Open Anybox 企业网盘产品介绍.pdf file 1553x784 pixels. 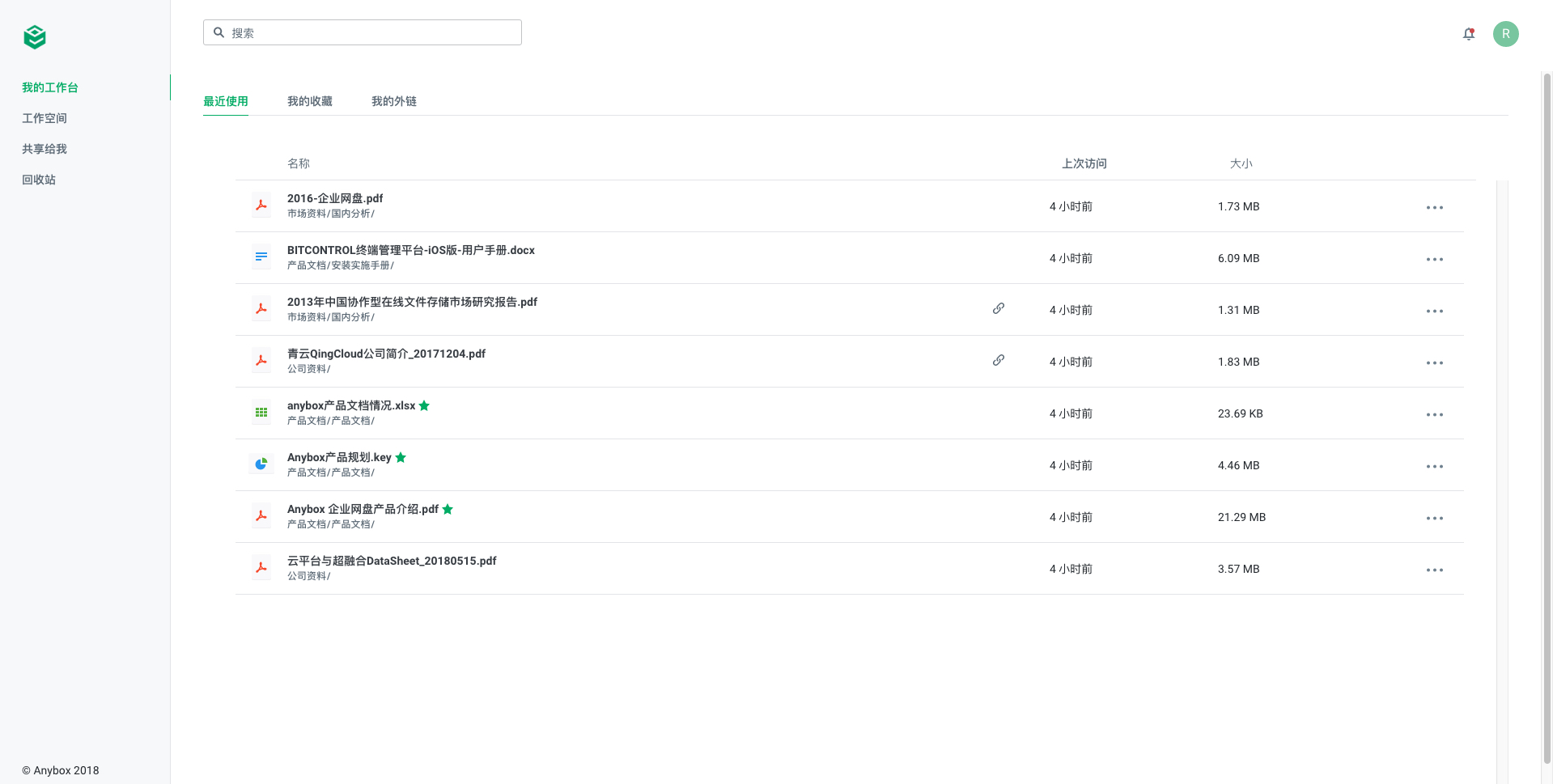point(363,509)
